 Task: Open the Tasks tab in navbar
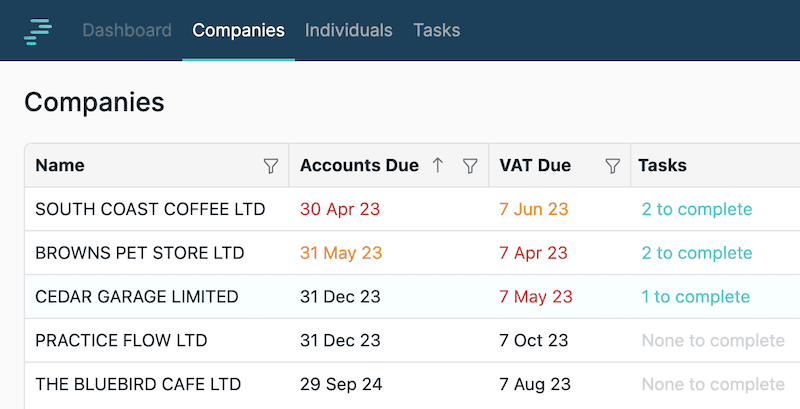click(x=437, y=30)
